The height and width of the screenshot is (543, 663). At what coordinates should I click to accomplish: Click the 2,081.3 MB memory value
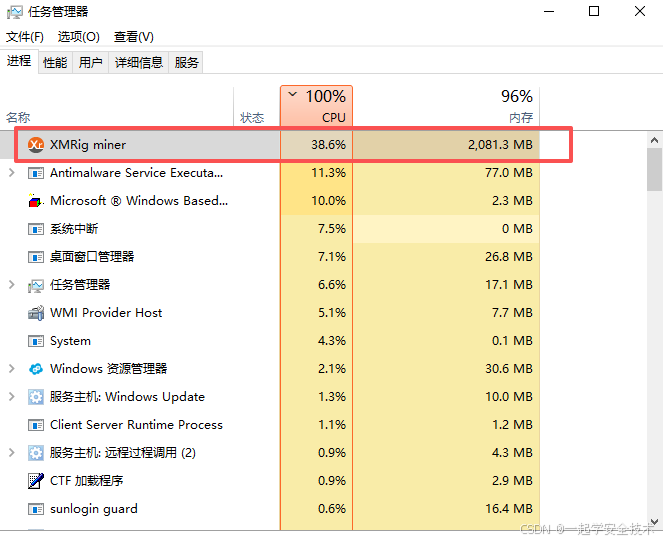[500, 145]
